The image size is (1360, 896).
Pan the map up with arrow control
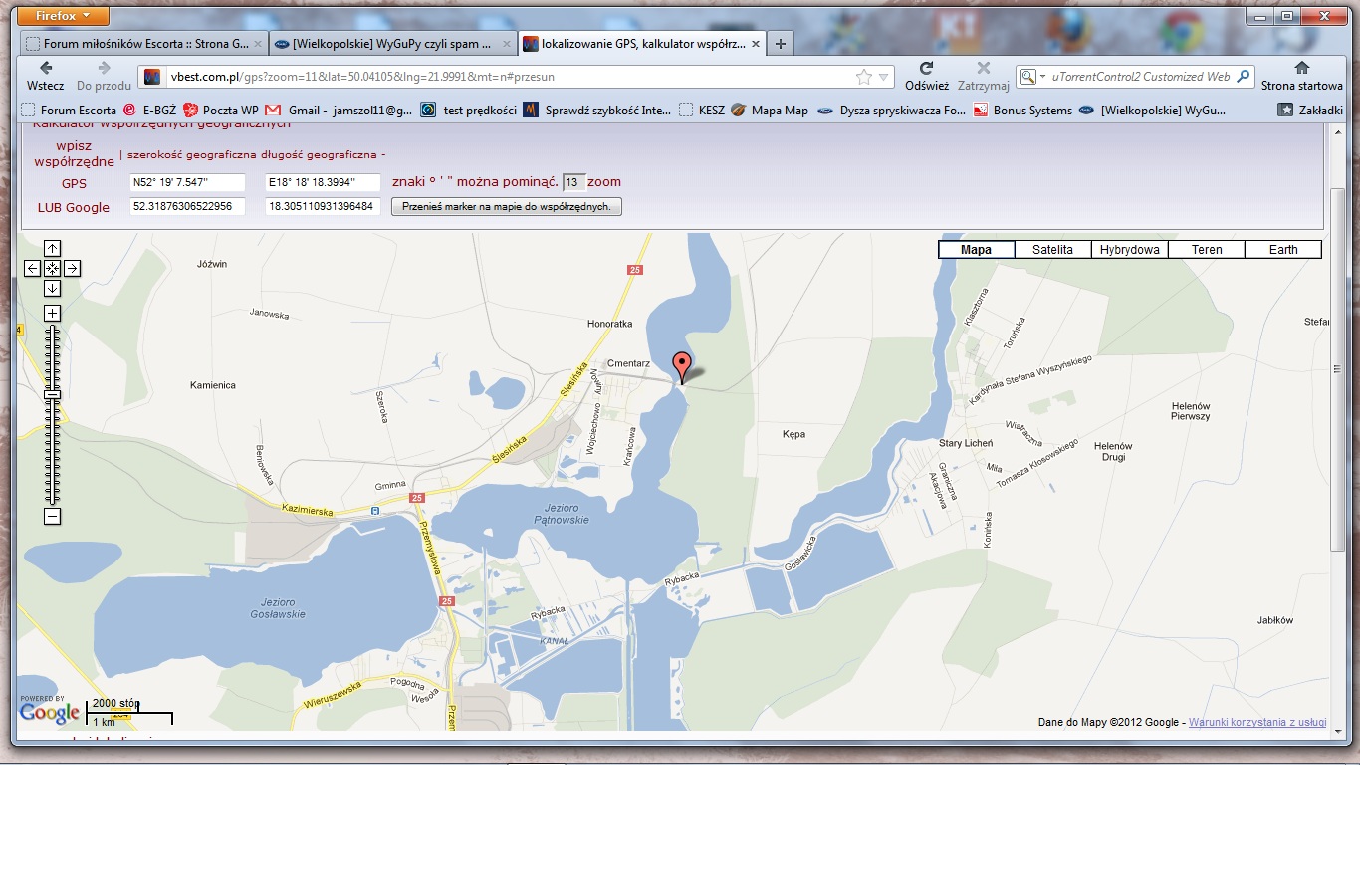[52, 248]
